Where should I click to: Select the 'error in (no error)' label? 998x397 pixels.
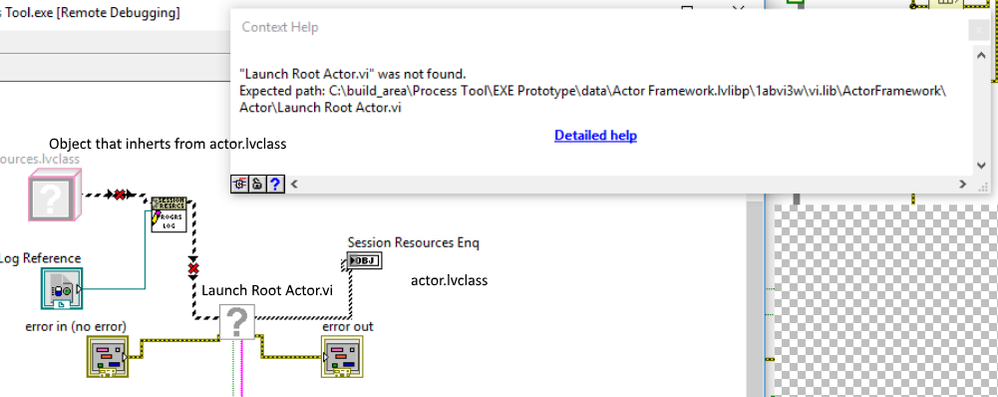[76, 326]
